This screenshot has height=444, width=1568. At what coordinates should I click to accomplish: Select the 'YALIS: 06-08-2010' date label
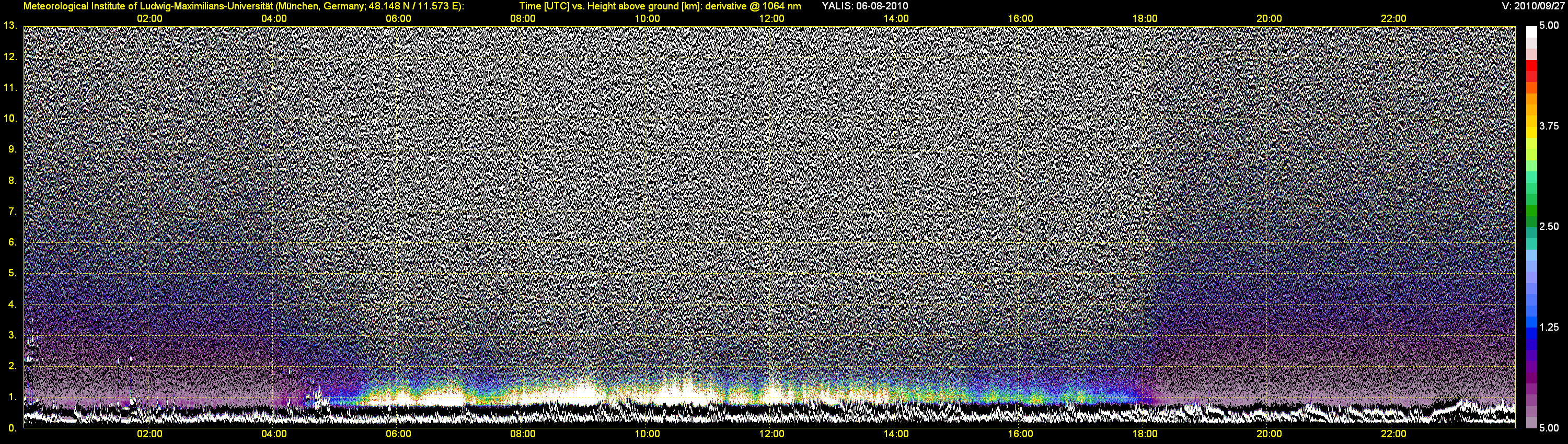pos(865,6)
